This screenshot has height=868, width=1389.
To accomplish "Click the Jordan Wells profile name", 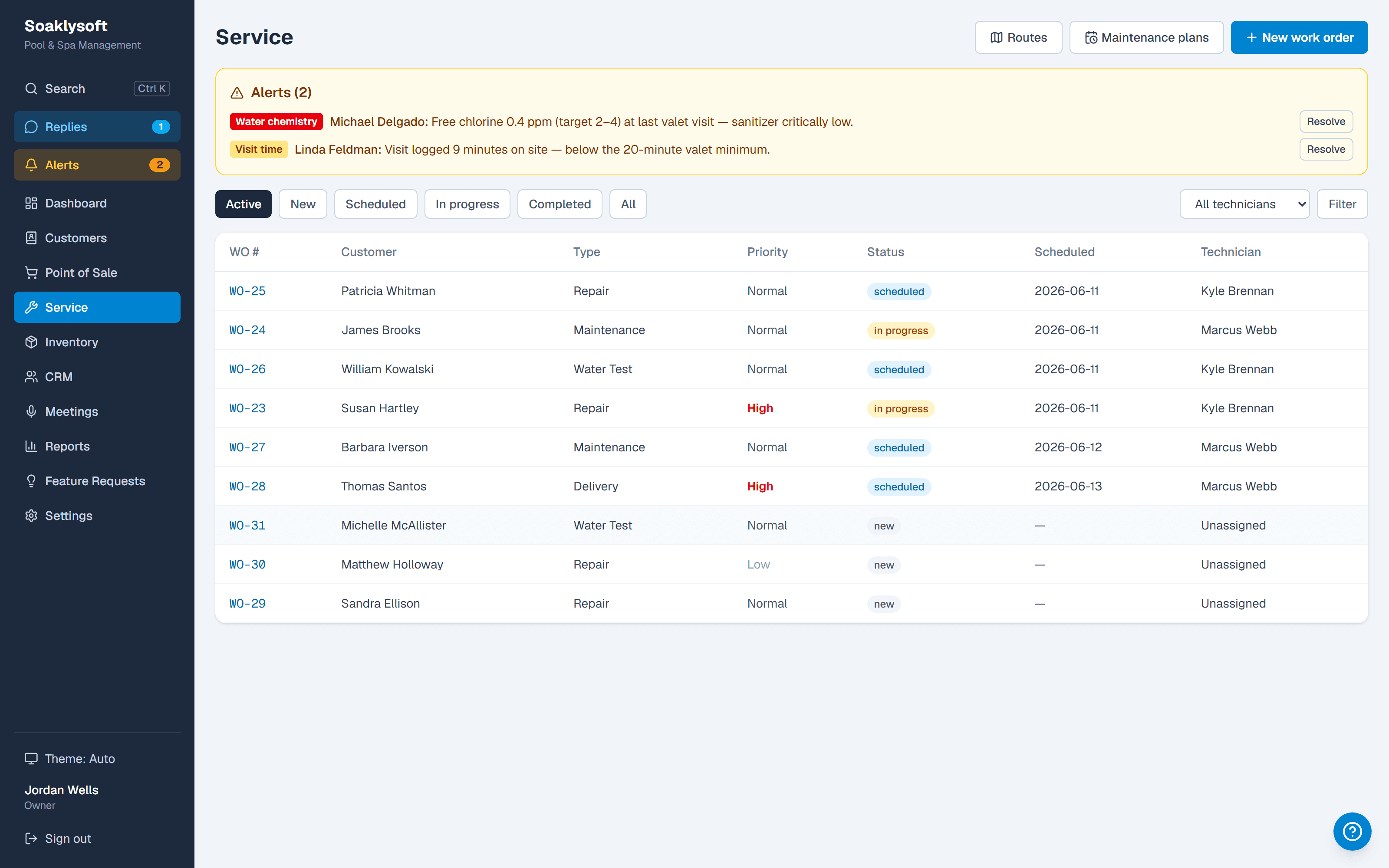I will (61, 790).
